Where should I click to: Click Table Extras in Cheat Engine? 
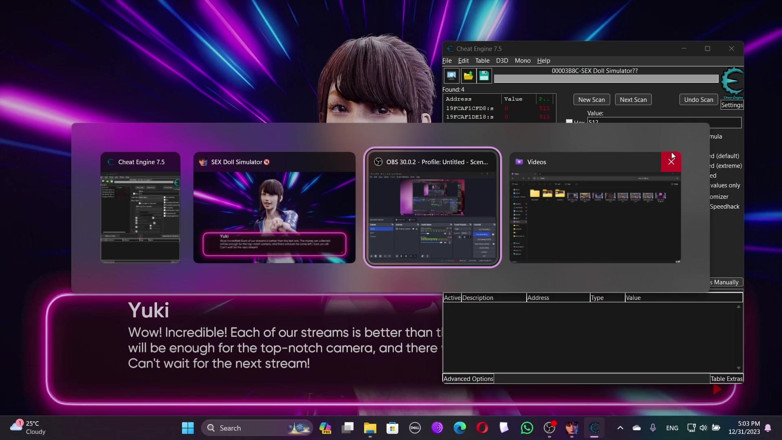726,379
